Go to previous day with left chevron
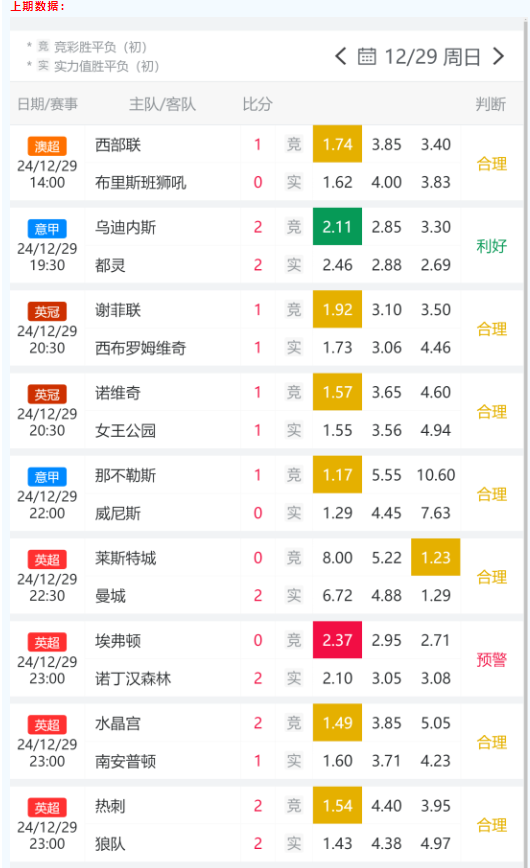530x868 pixels. 341,56
